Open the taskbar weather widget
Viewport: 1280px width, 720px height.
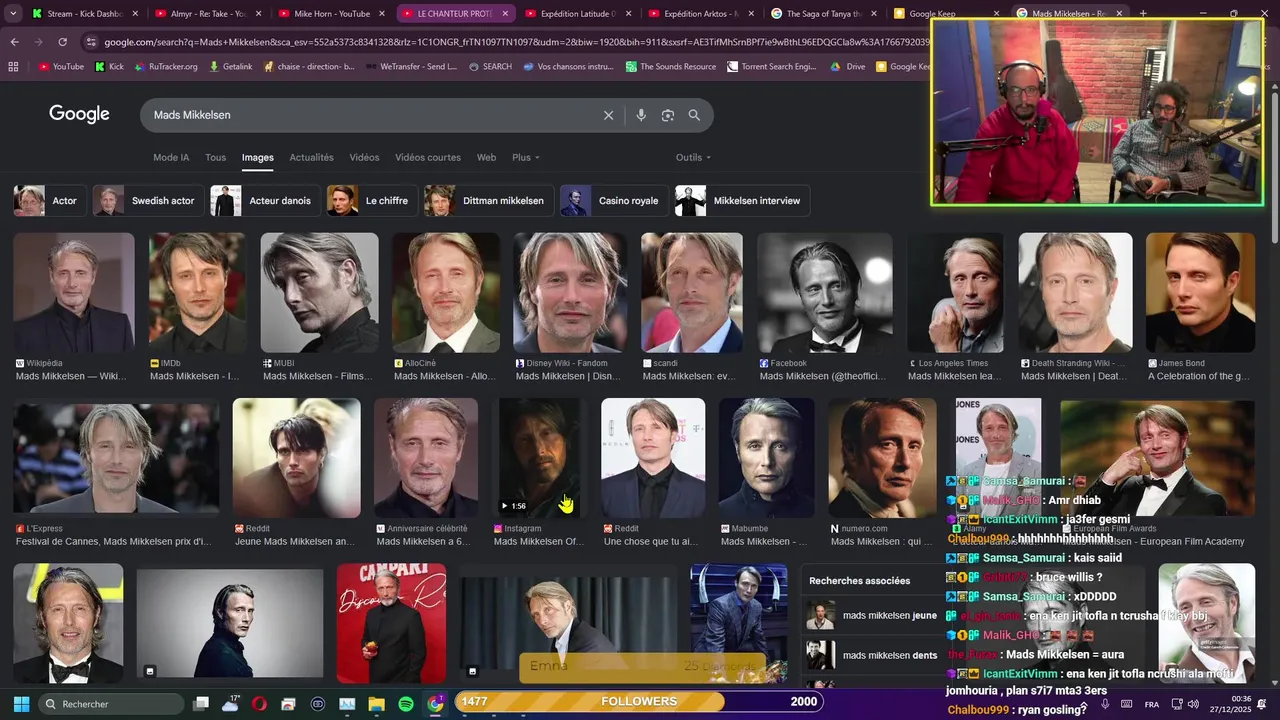pyautogui.click(x=231, y=703)
